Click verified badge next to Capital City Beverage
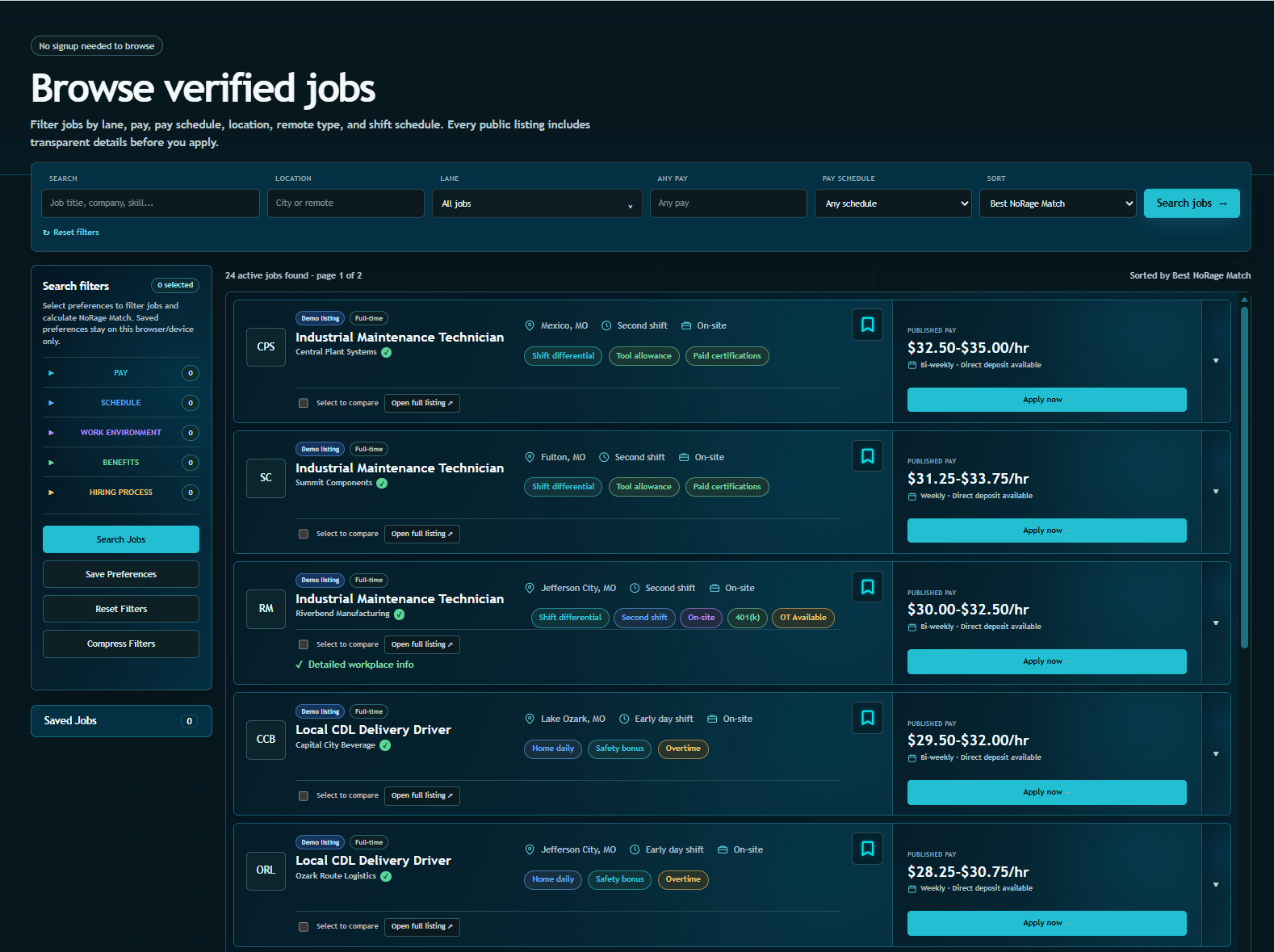 tap(385, 745)
